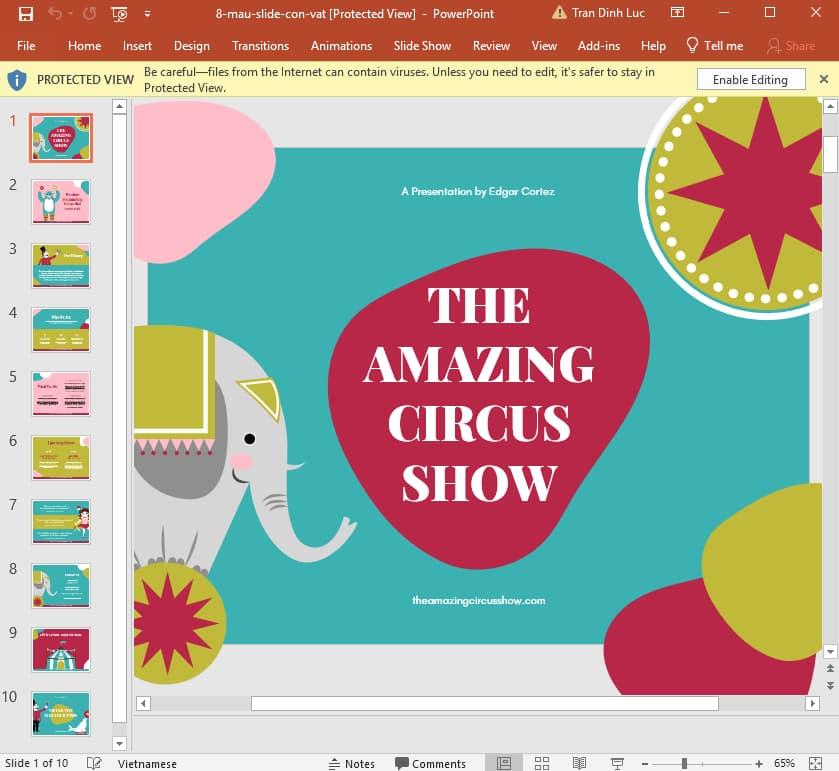839x771 pixels.
Task: Open the Comments pane from status bar
Action: (x=430, y=763)
